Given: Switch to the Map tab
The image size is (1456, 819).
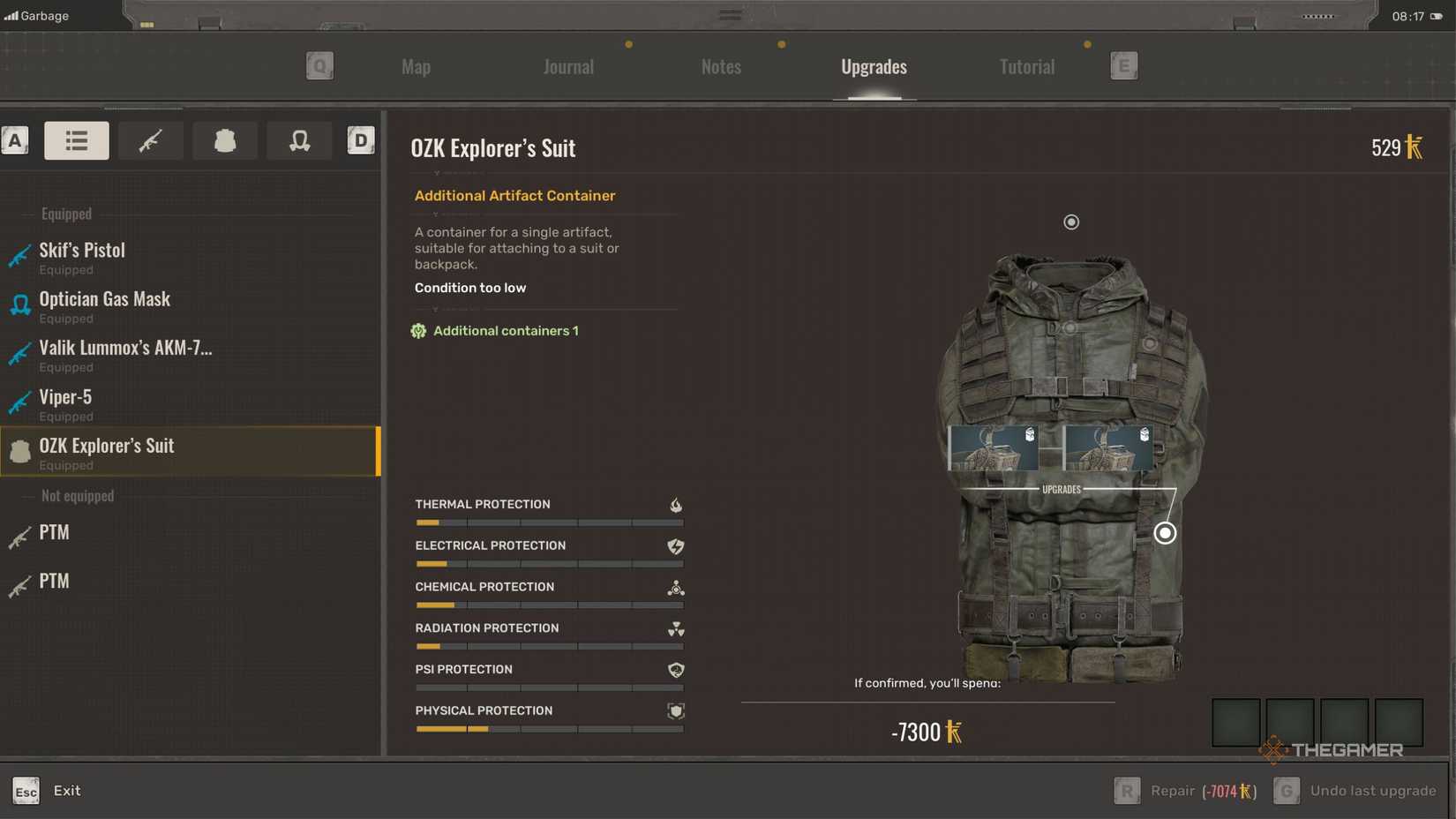Looking at the screenshot, I should coord(416,66).
